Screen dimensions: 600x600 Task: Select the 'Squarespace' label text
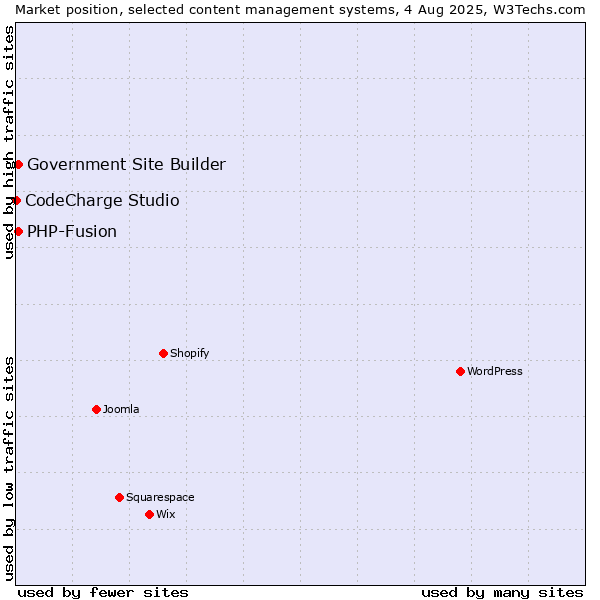pos(160,497)
